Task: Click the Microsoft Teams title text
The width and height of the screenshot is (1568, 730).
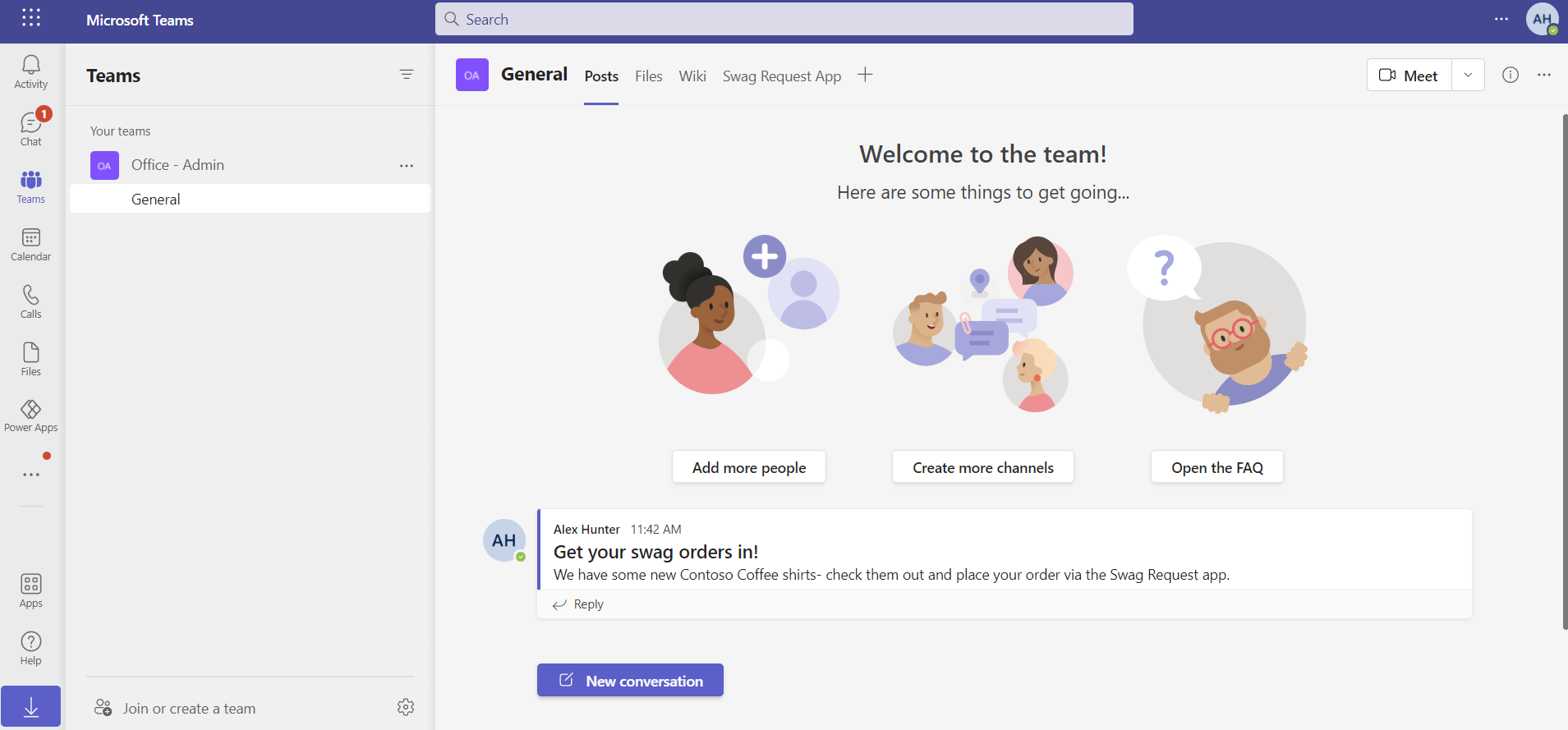Action: [140, 20]
